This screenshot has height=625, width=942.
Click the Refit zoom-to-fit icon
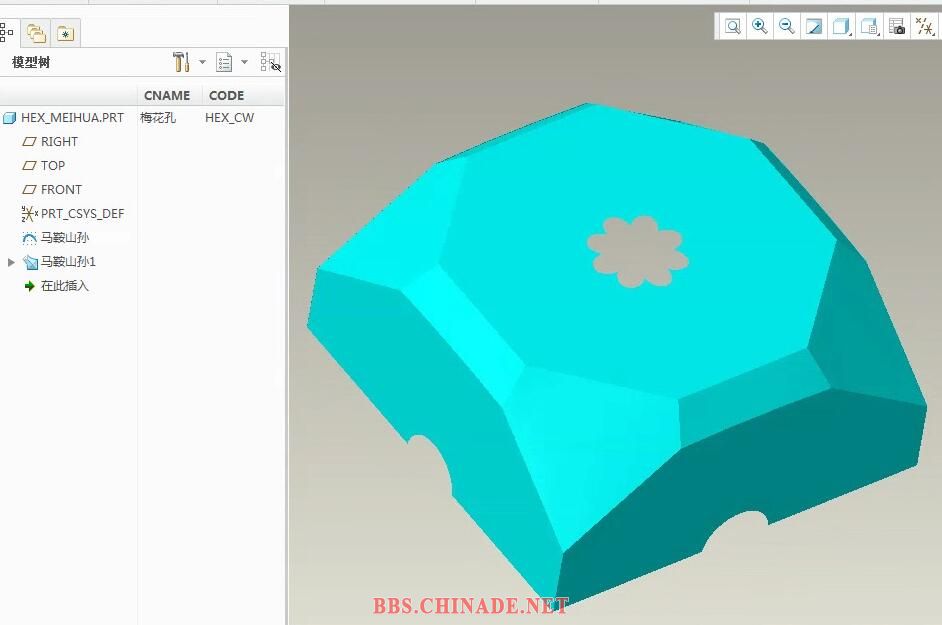point(733,27)
